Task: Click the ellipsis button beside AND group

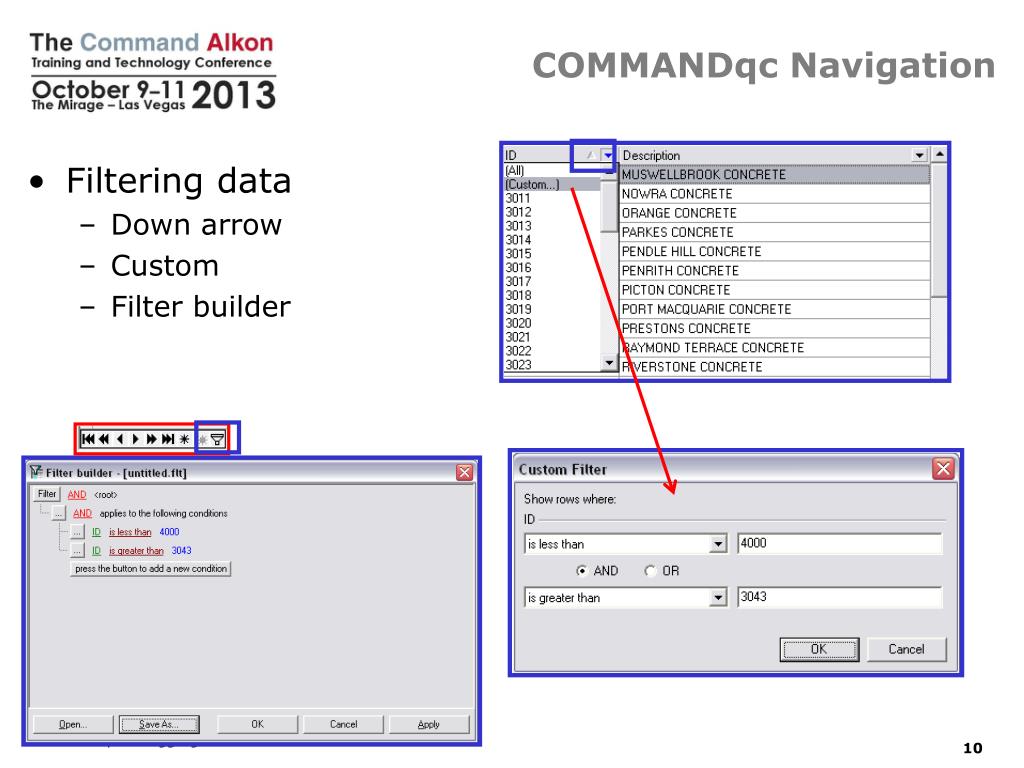Action: (59, 513)
